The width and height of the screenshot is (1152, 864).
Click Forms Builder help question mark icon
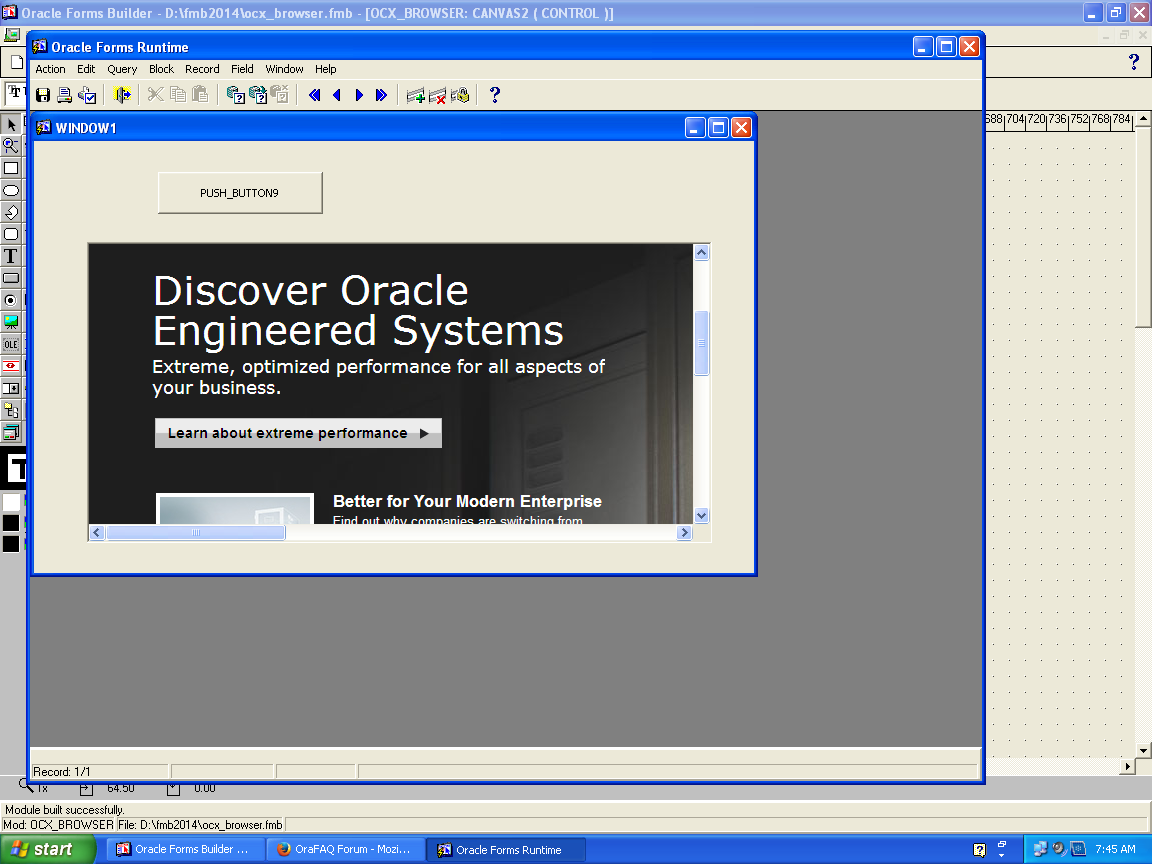(1134, 62)
